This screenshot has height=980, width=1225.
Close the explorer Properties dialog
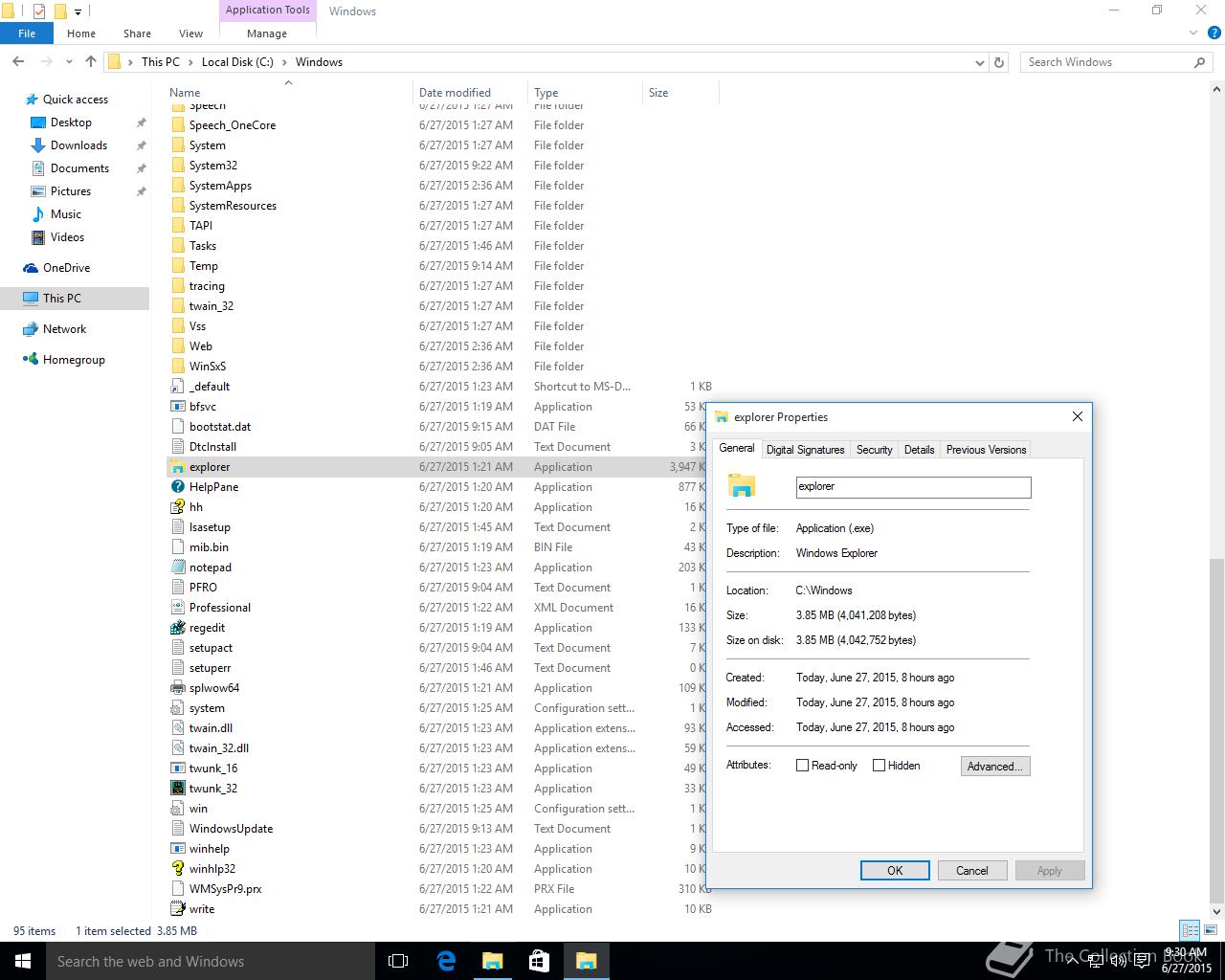coord(1077,416)
